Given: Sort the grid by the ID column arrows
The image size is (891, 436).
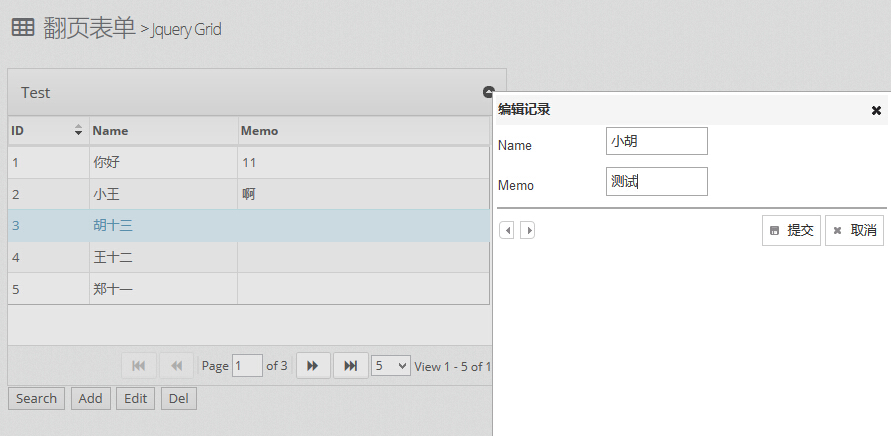Looking at the screenshot, I should click(x=78, y=130).
